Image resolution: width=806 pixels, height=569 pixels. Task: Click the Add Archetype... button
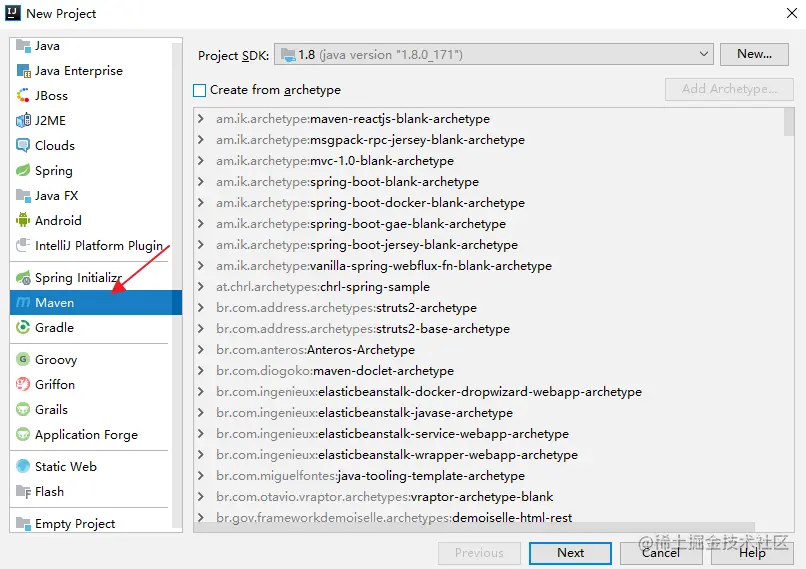[x=729, y=89]
